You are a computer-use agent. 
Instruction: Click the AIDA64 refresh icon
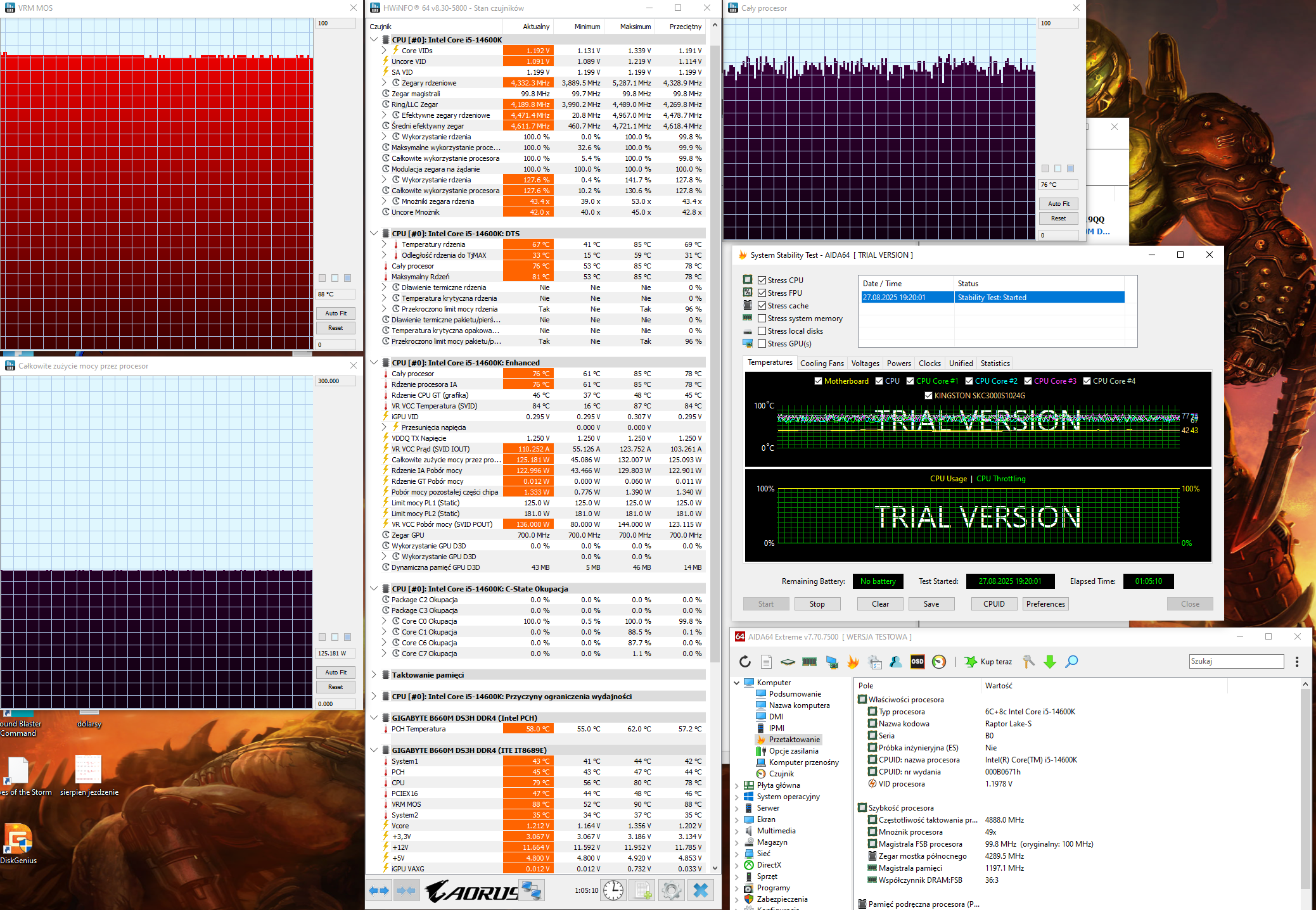[x=745, y=662]
